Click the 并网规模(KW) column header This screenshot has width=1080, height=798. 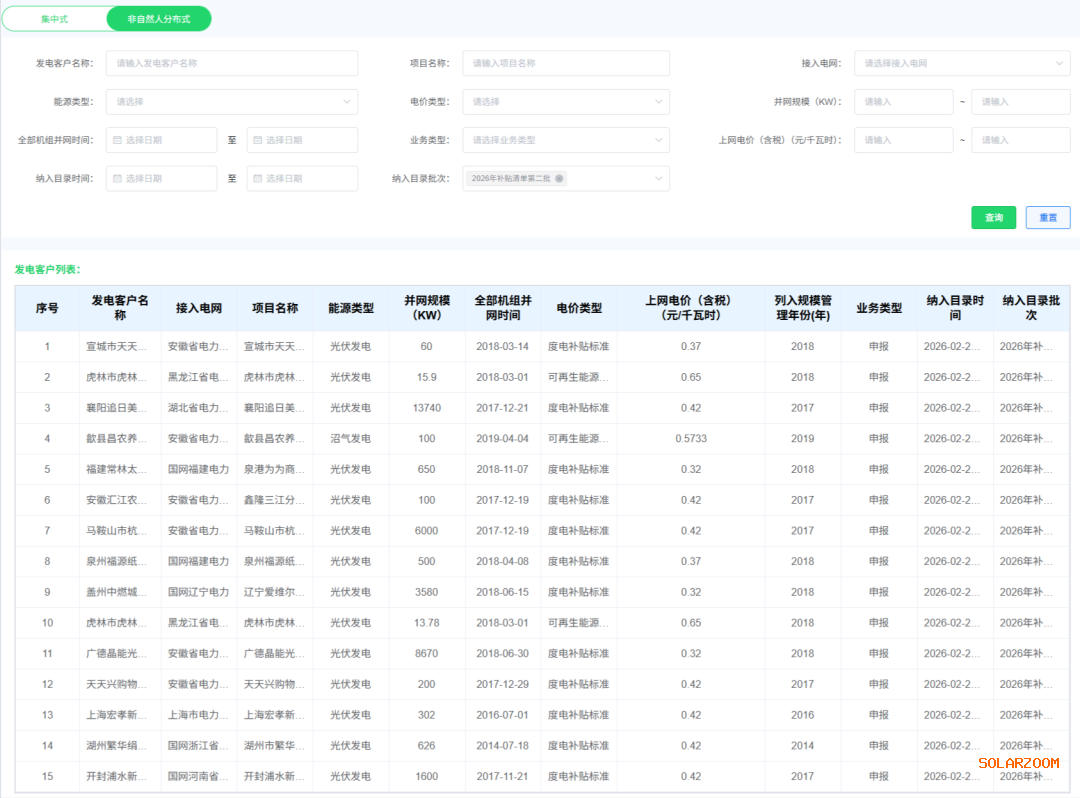[427, 308]
